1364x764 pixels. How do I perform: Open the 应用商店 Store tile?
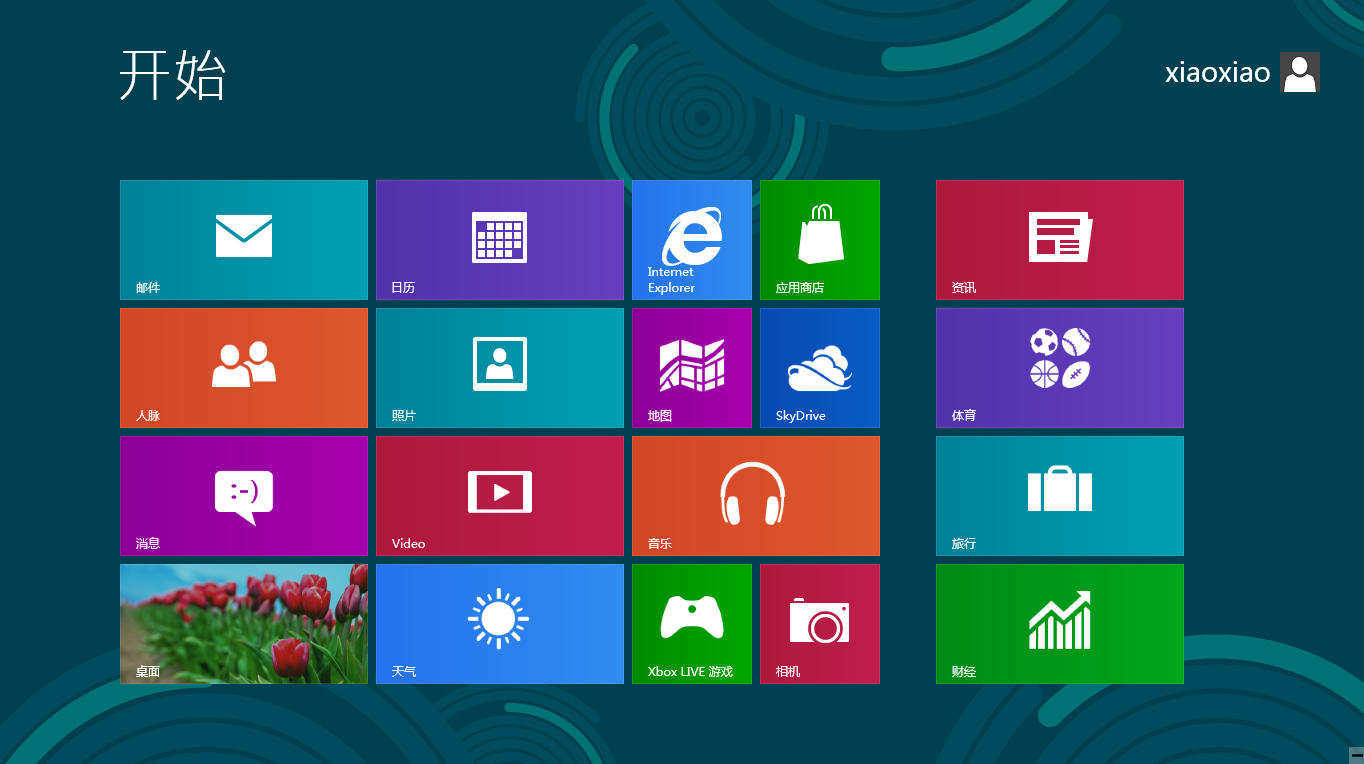coord(820,240)
